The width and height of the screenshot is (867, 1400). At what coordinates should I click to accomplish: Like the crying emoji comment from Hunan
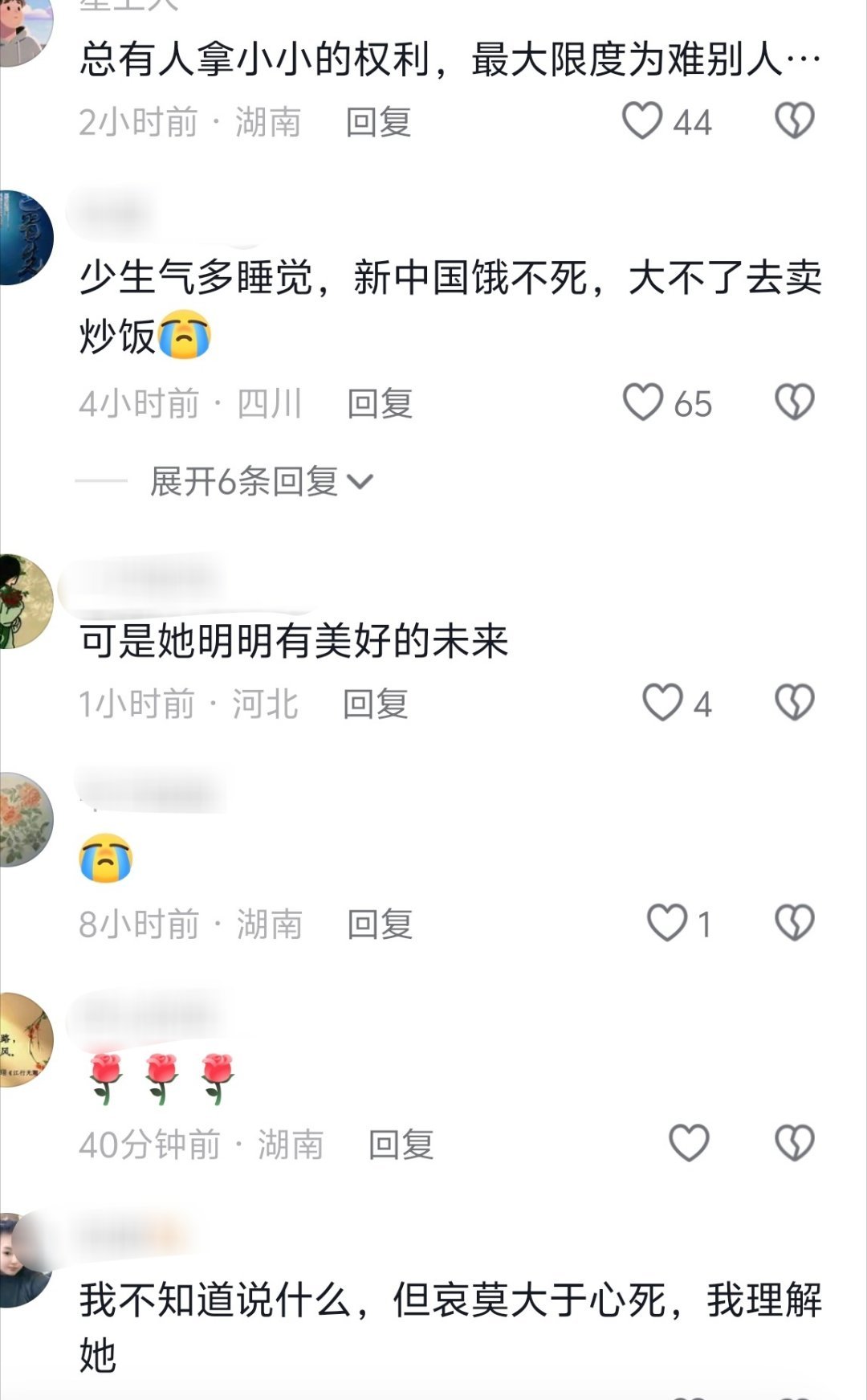[668, 923]
